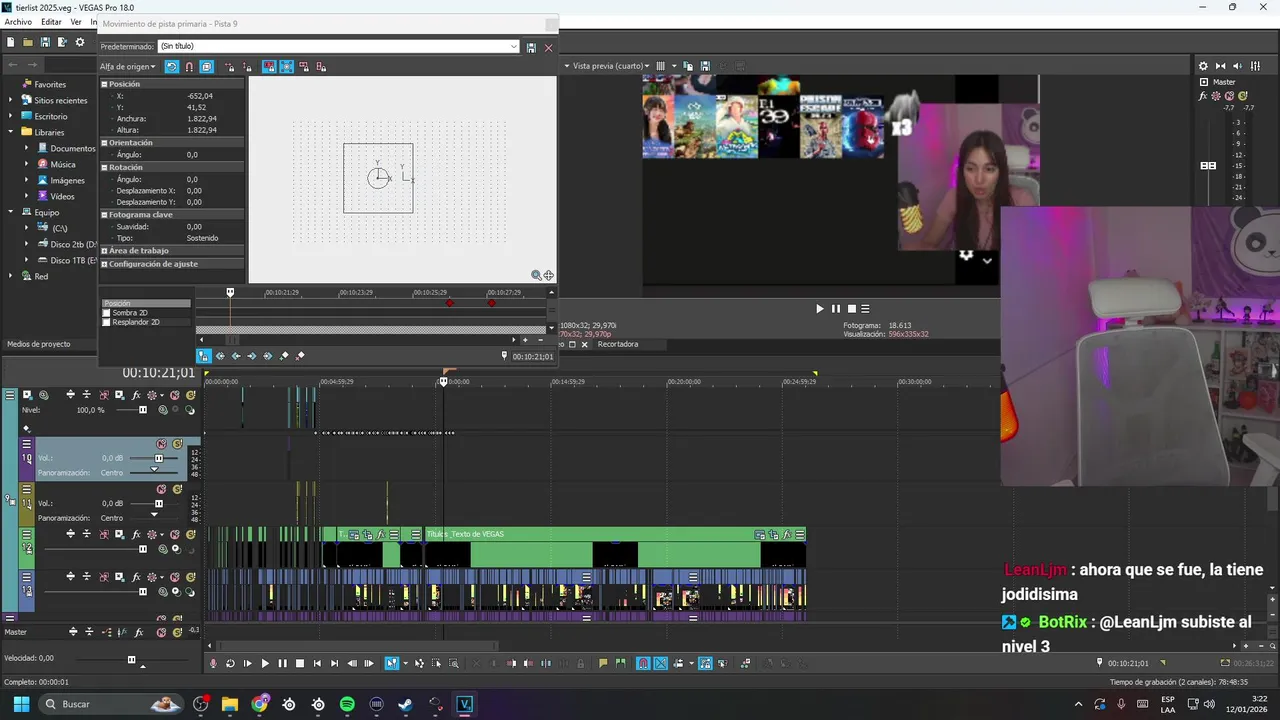Stop the main timeline playback
The height and width of the screenshot is (720, 1280).
pos(300,664)
